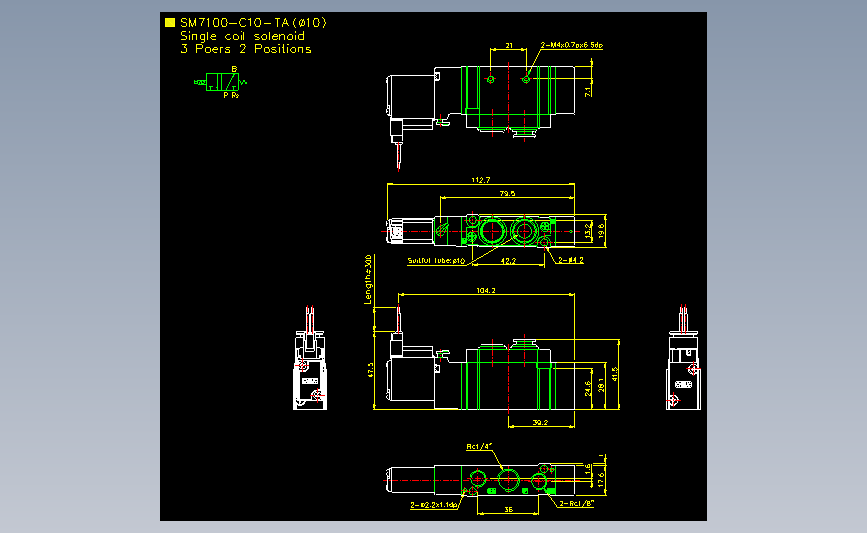Viewport: 867px width, 533px height.
Task: Click the 'Length≒300' vertical annotation
Action: click(368, 279)
